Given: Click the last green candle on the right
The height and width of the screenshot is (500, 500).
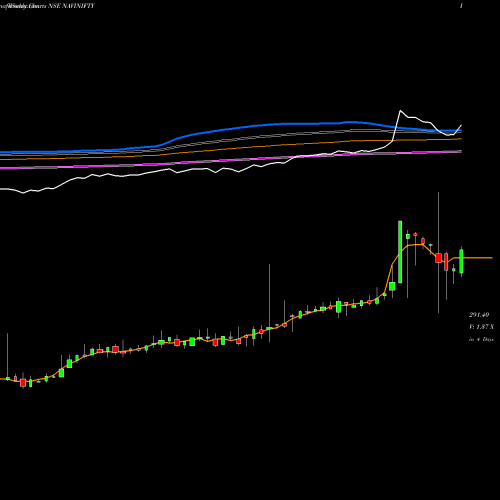Looking at the screenshot, I should 461,261.
